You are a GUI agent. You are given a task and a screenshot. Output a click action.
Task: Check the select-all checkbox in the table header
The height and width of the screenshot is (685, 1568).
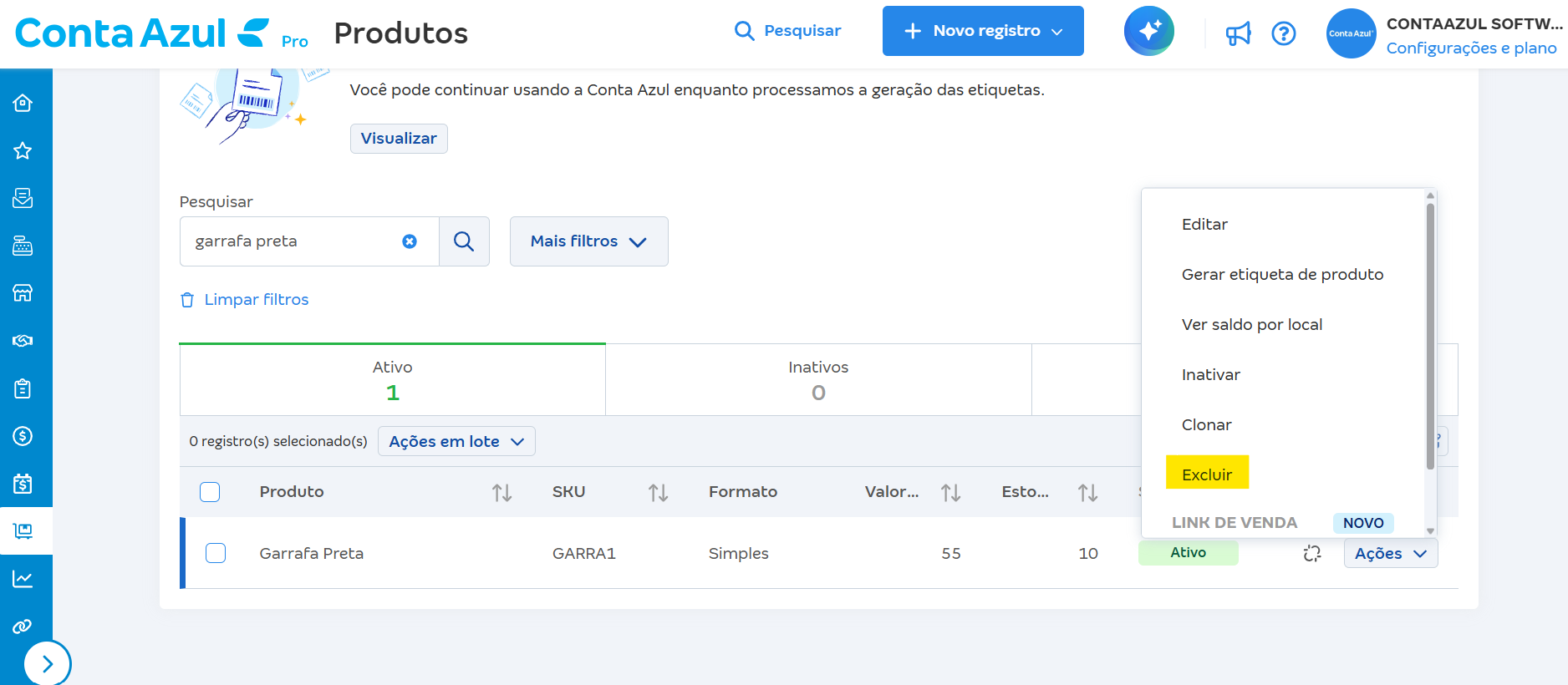pos(210,492)
